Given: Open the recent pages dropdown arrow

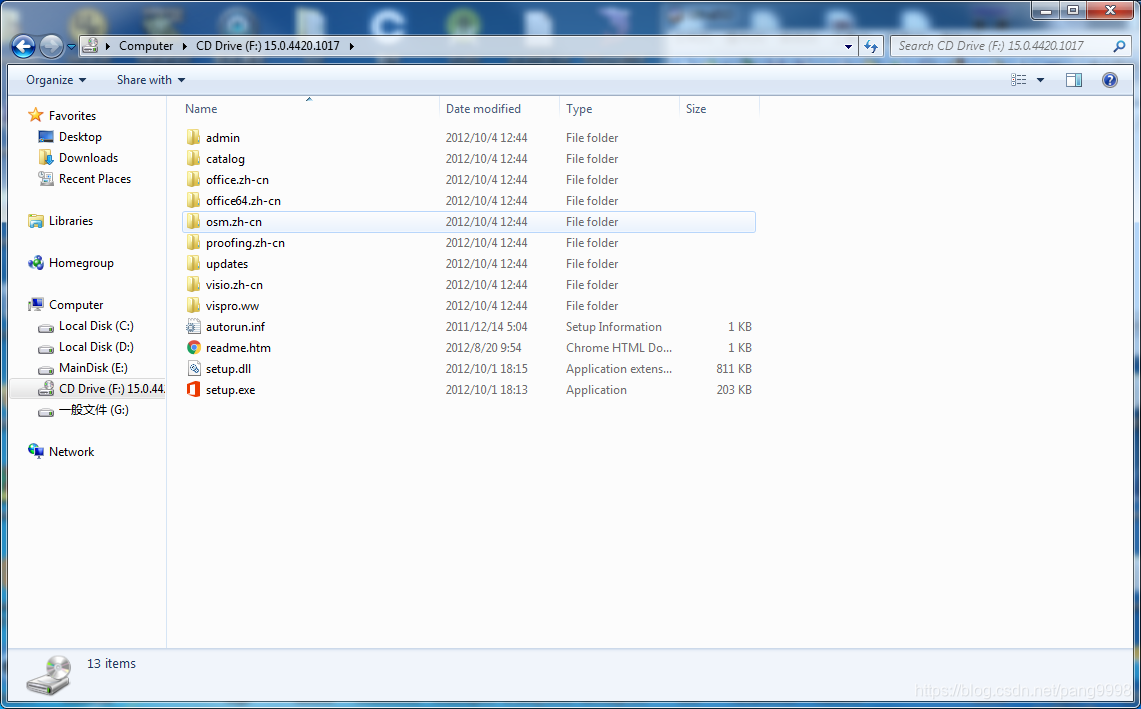Looking at the screenshot, I should (71, 47).
